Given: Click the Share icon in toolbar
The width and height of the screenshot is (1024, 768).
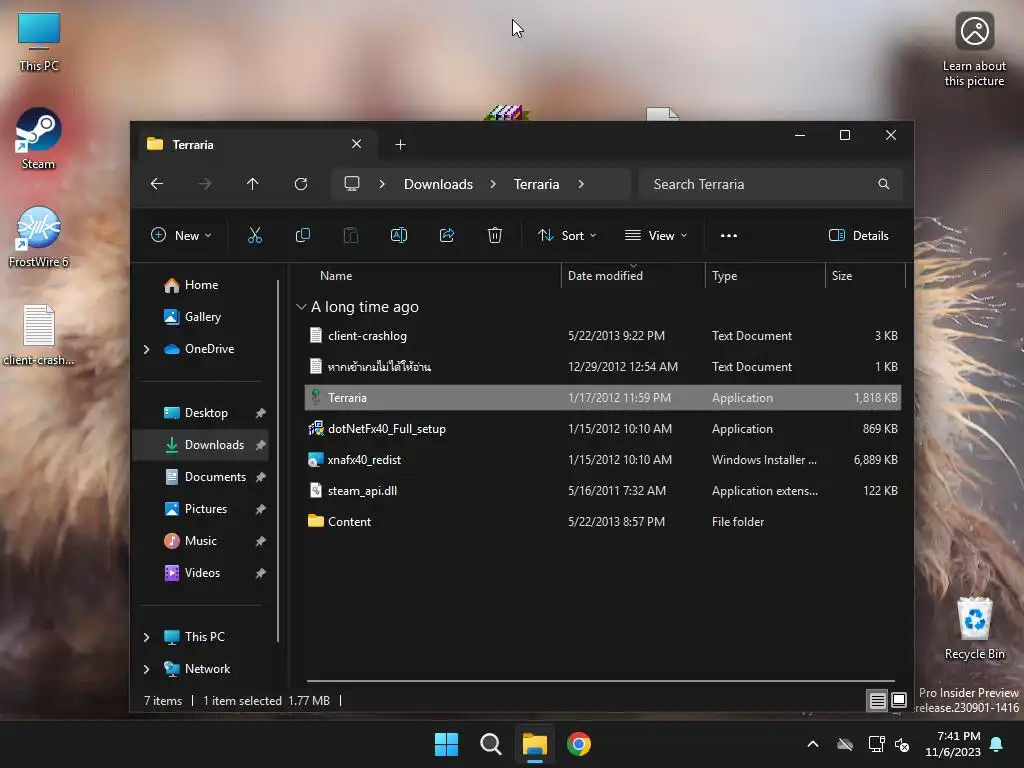Looking at the screenshot, I should pyautogui.click(x=447, y=236).
